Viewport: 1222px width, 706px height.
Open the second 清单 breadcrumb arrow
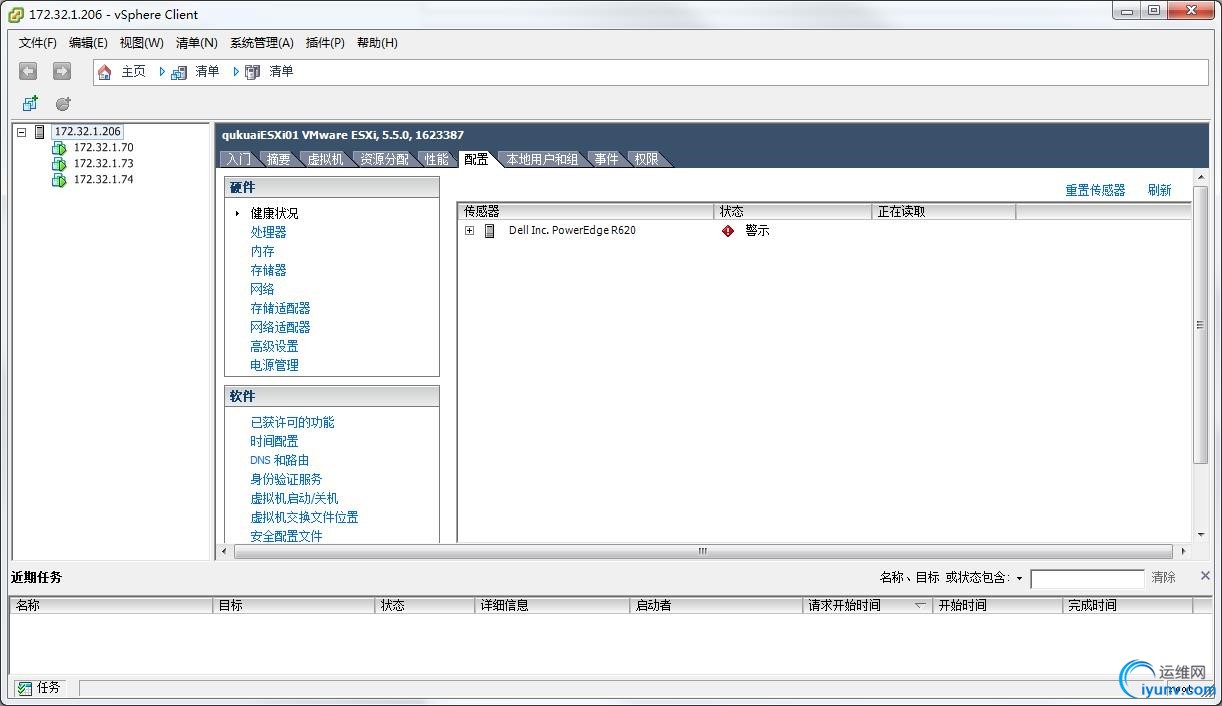pos(236,72)
